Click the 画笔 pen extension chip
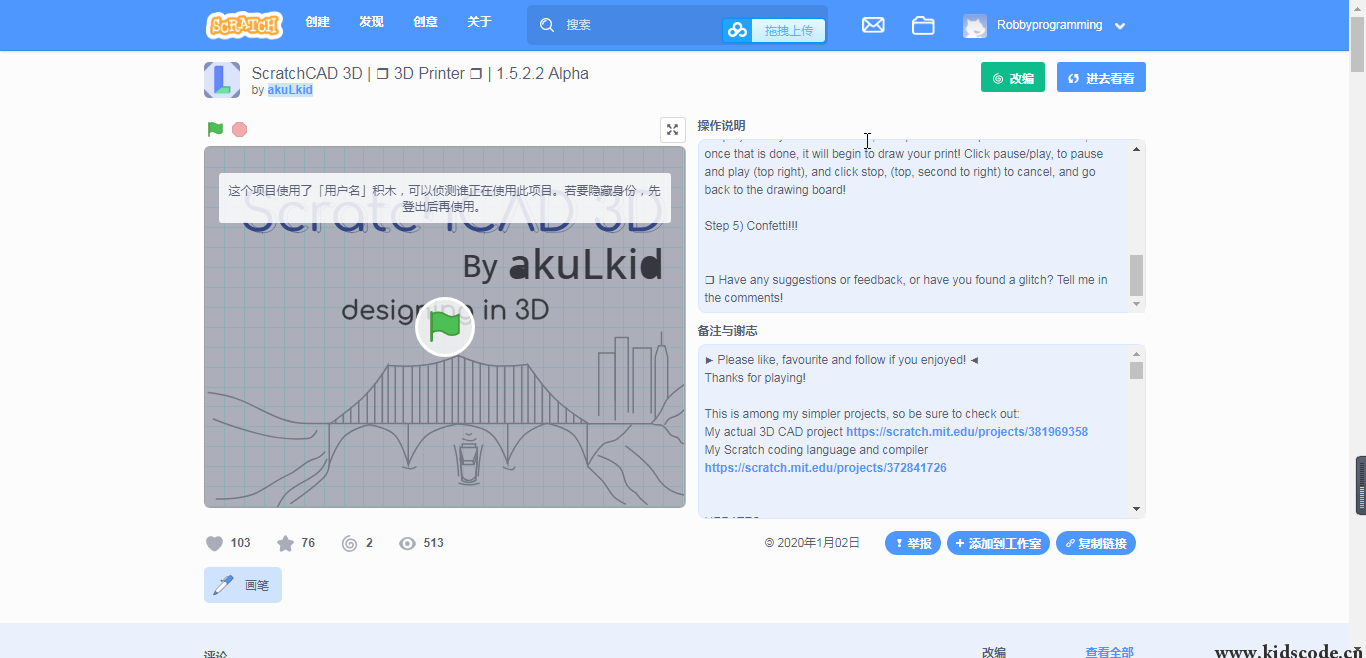Screen dimensions: 1366x658 [x=243, y=585]
